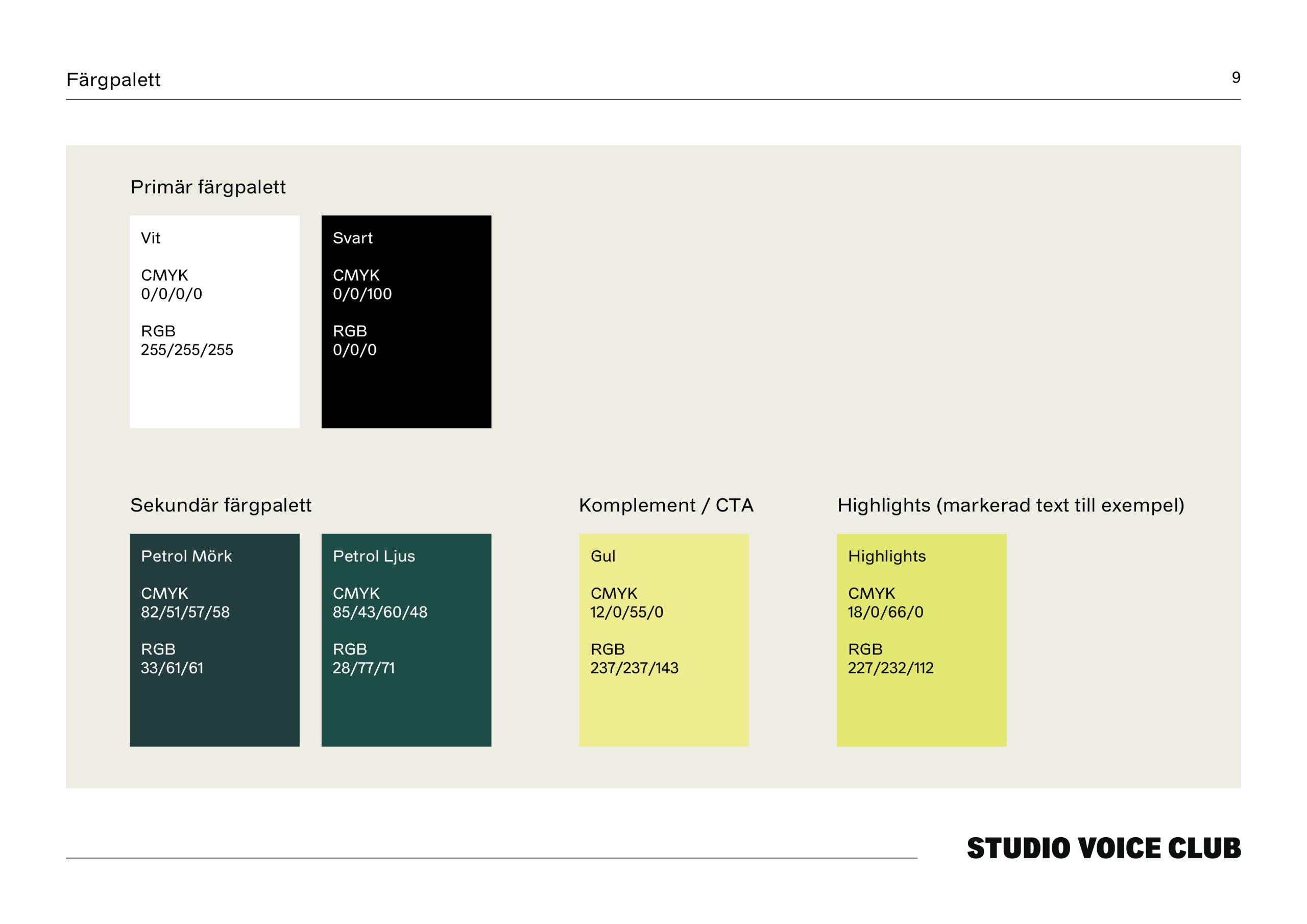Click the RGB value 227/232/112
Image resolution: width=1307 pixels, height=924 pixels.
(x=890, y=668)
